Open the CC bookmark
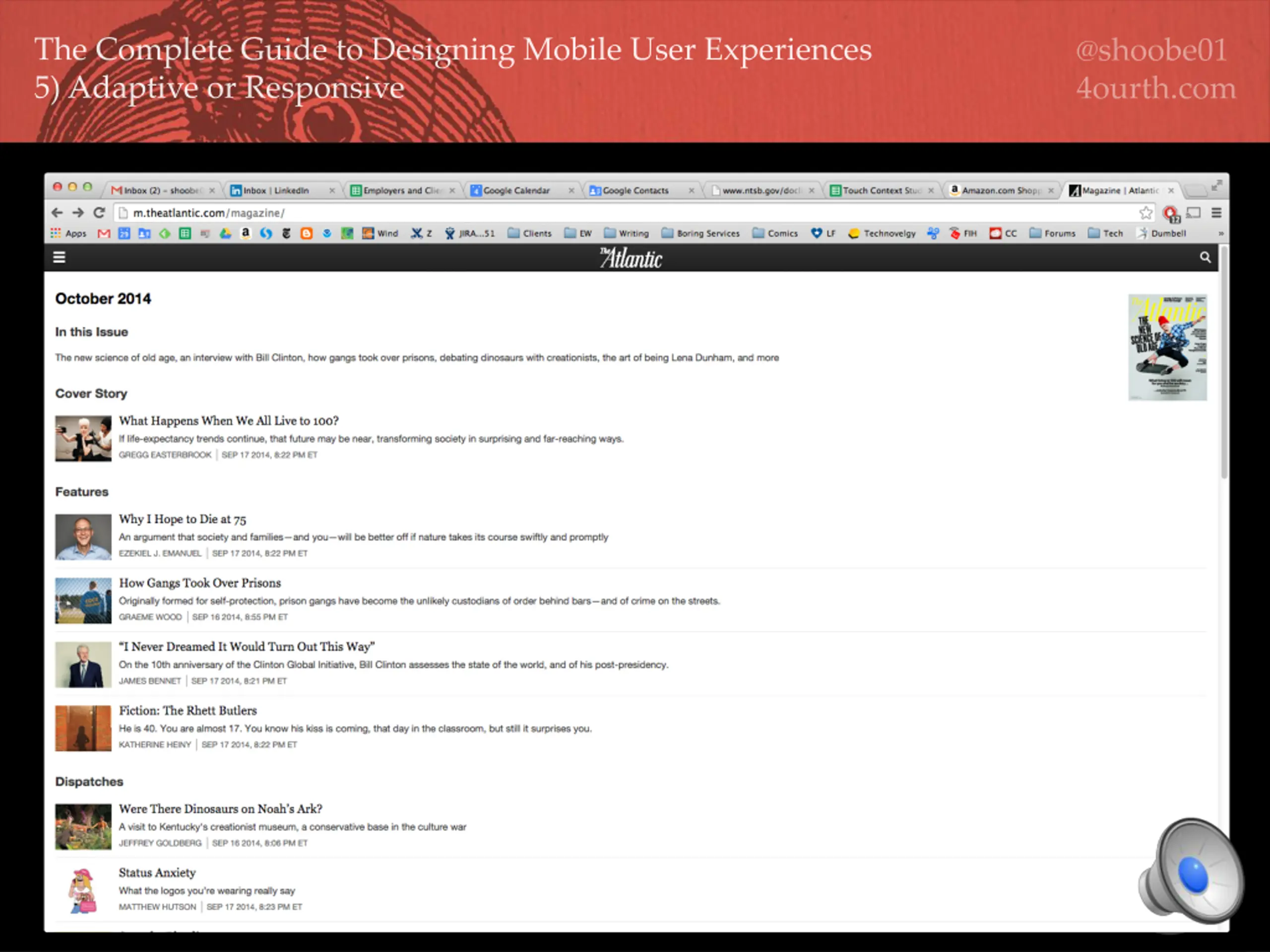The height and width of the screenshot is (952, 1270). (x=1003, y=233)
